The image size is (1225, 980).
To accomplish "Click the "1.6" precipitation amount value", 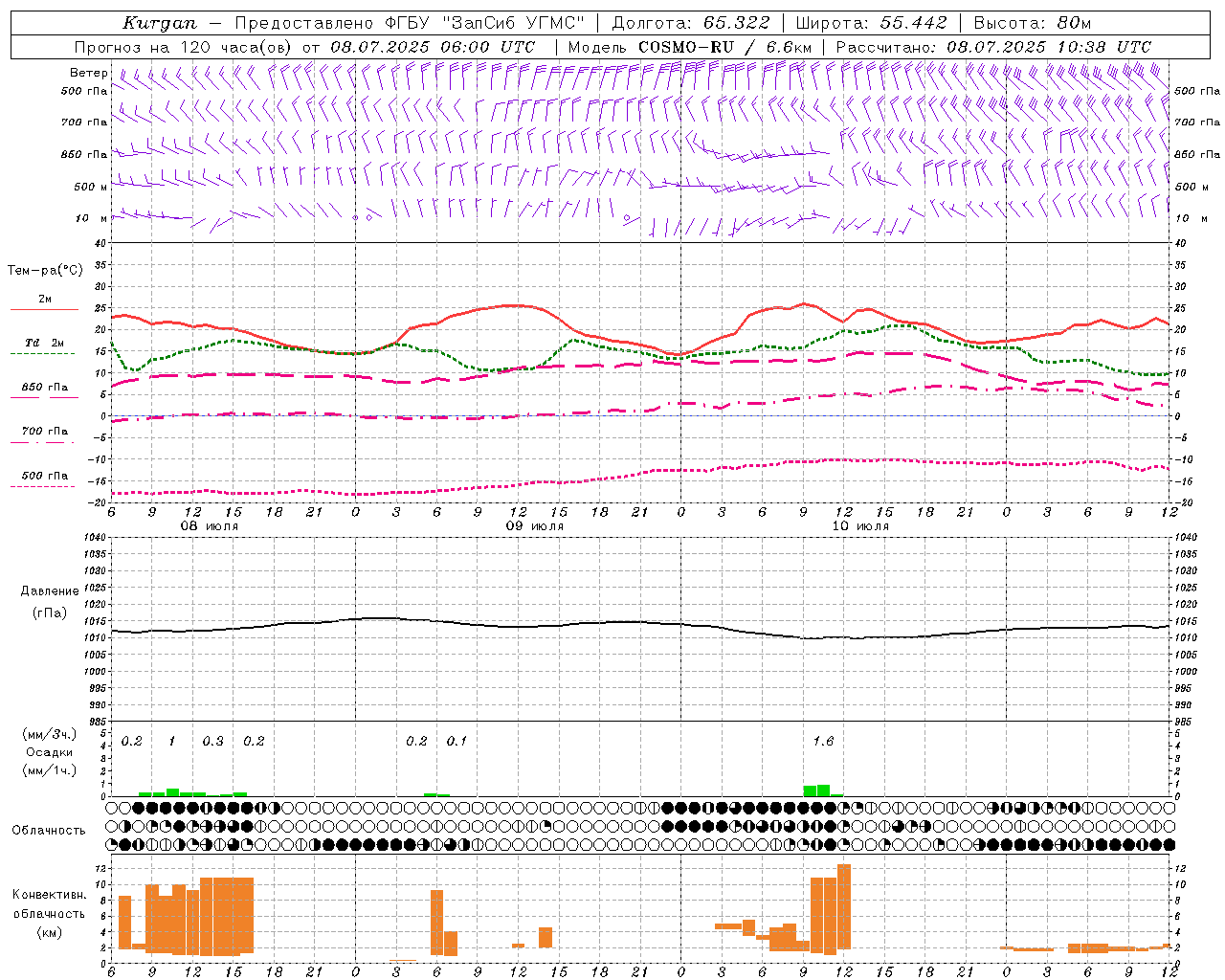I will tap(823, 741).
